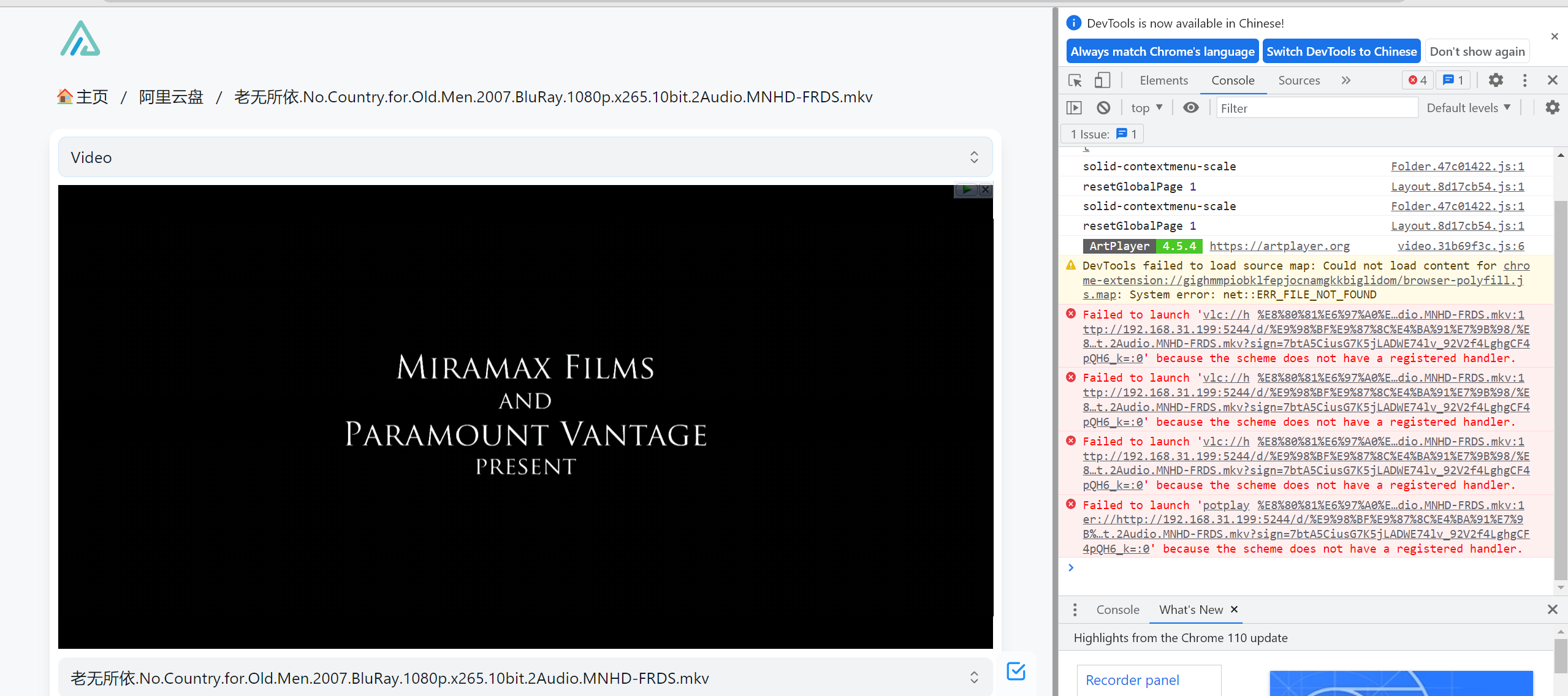Close the DevTools panel
The image size is (1568, 696).
tap(1552, 80)
